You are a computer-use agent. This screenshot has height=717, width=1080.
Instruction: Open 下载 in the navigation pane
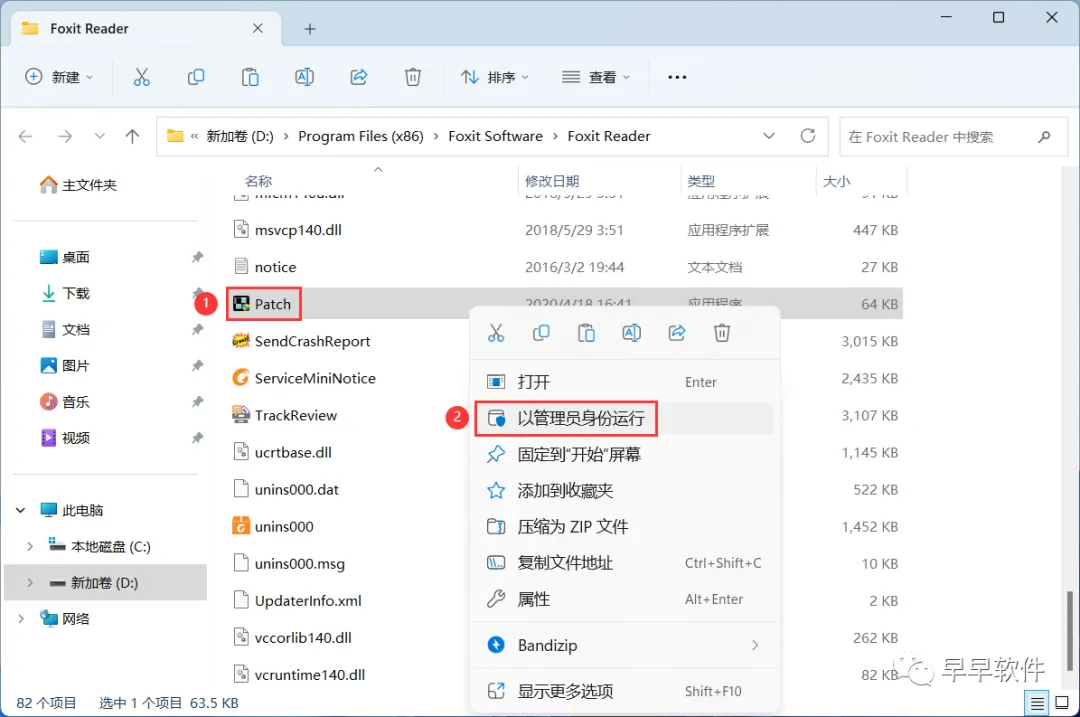tap(65, 293)
